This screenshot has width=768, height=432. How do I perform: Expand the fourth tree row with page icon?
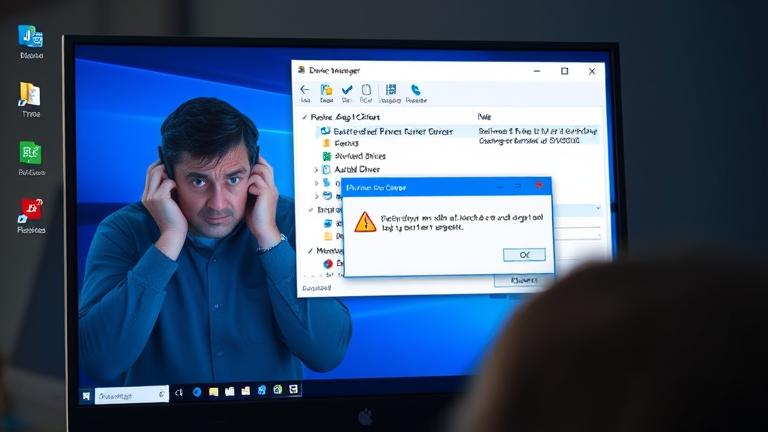[316, 169]
